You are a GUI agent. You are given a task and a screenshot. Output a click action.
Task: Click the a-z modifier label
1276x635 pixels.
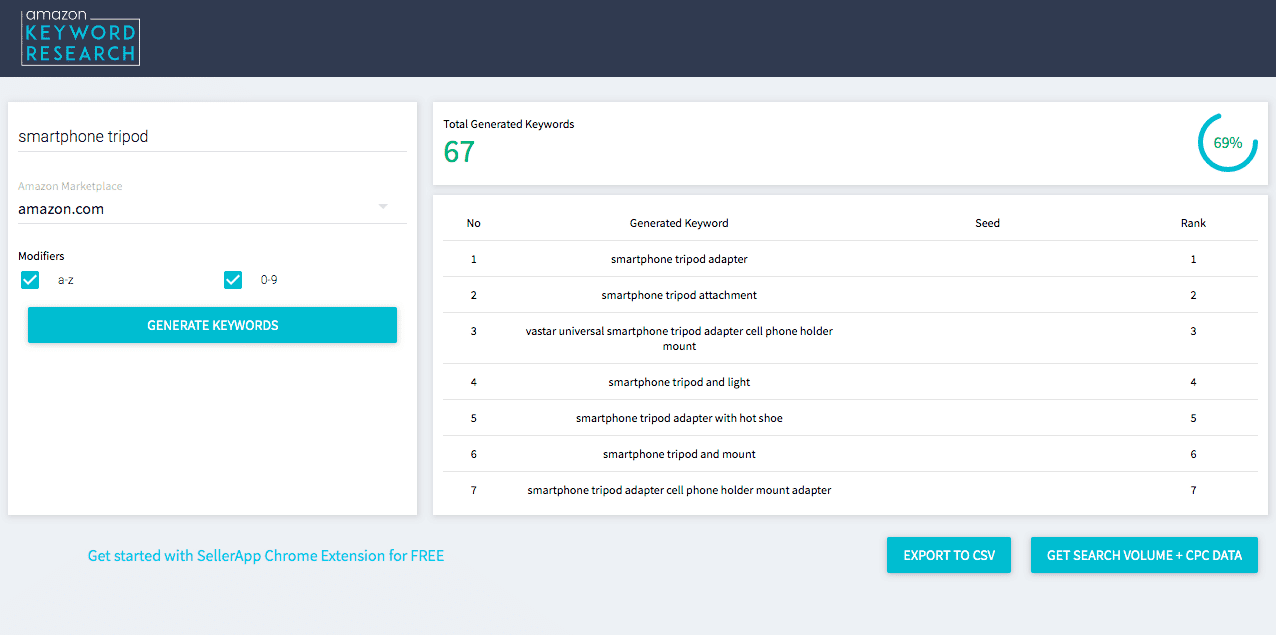66,280
